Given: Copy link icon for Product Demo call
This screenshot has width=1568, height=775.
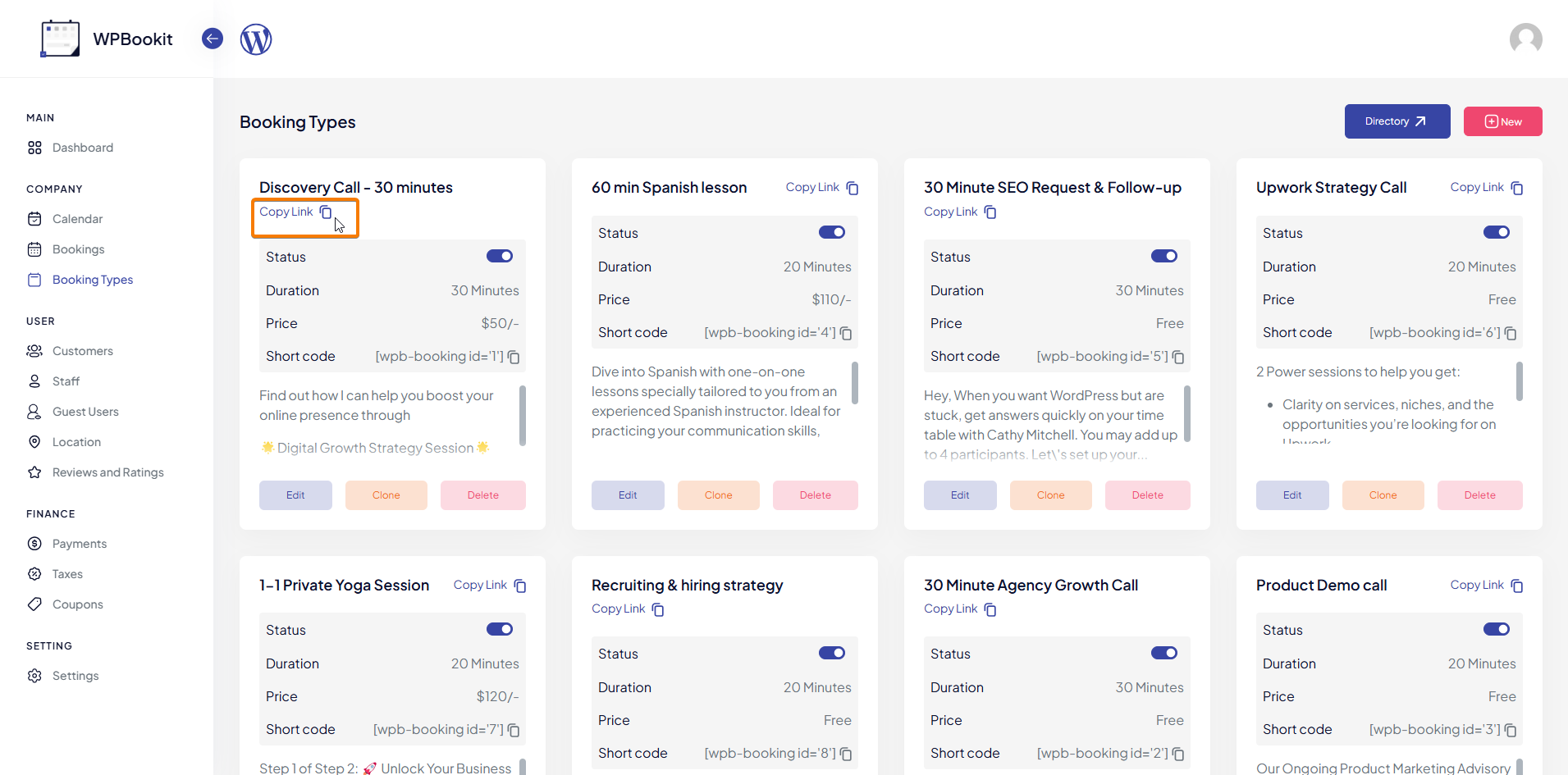Looking at the screenshot, I should coord(1517,586).
